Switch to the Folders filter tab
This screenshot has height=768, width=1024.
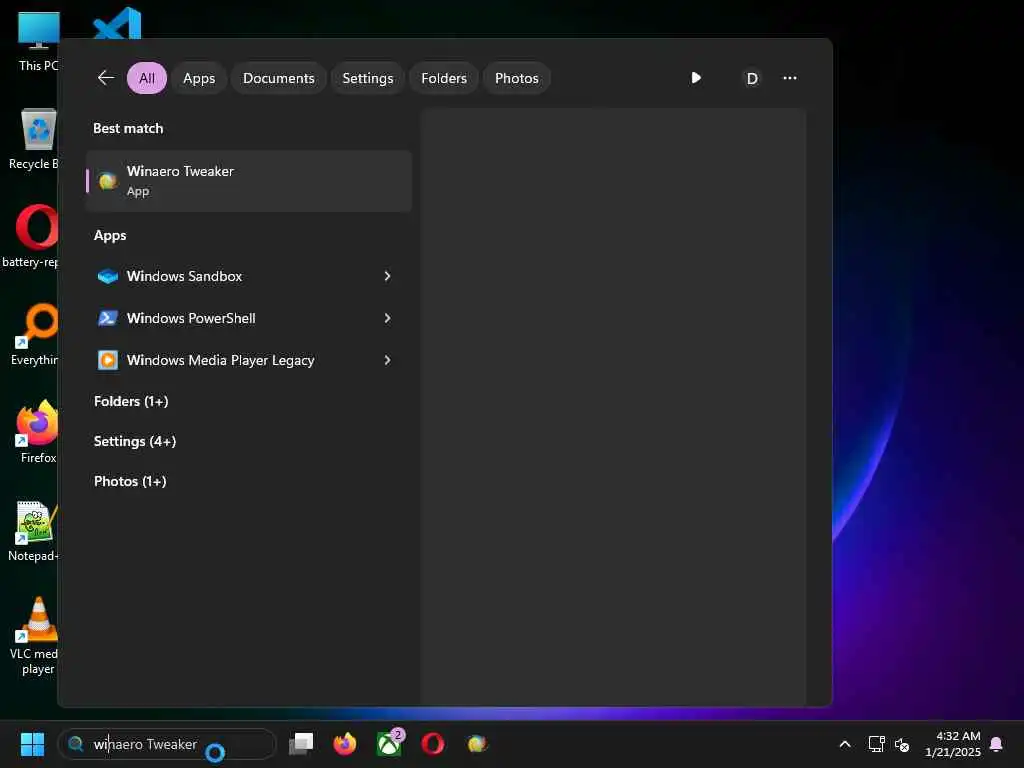[444, 78]
